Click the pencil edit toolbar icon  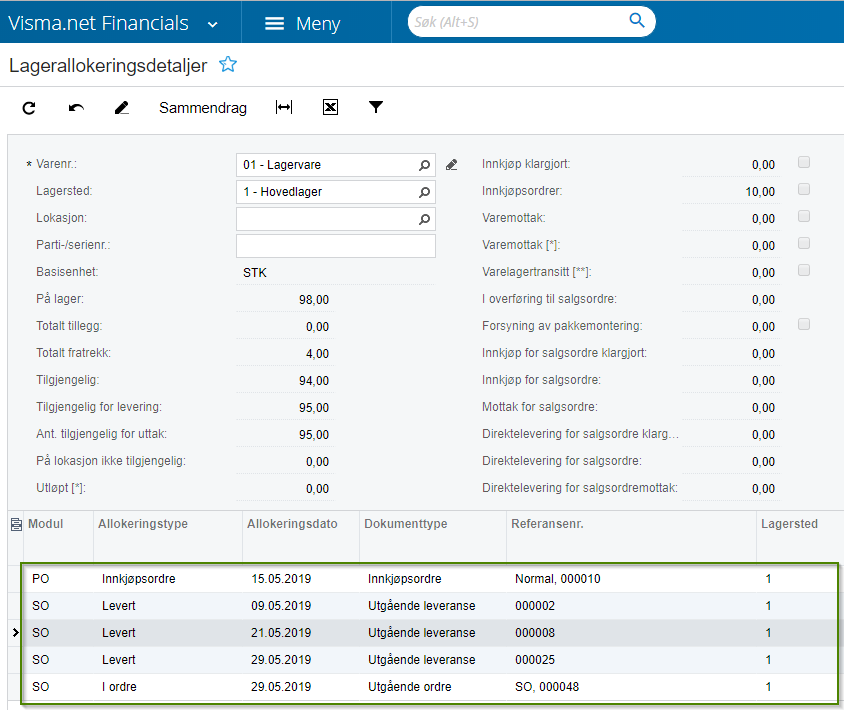click(122, 108)
